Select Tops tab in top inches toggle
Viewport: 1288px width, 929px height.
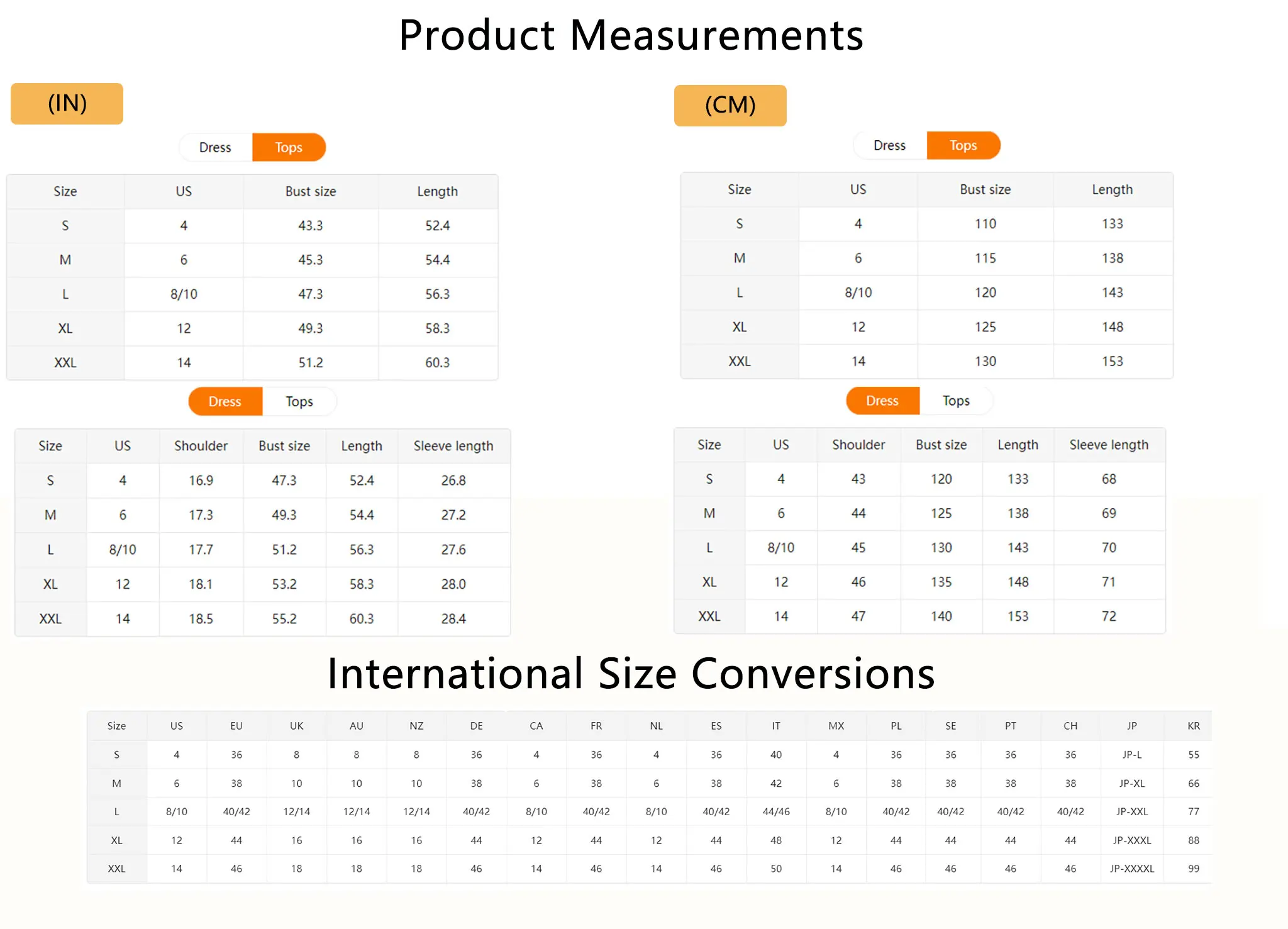[289, 147]
